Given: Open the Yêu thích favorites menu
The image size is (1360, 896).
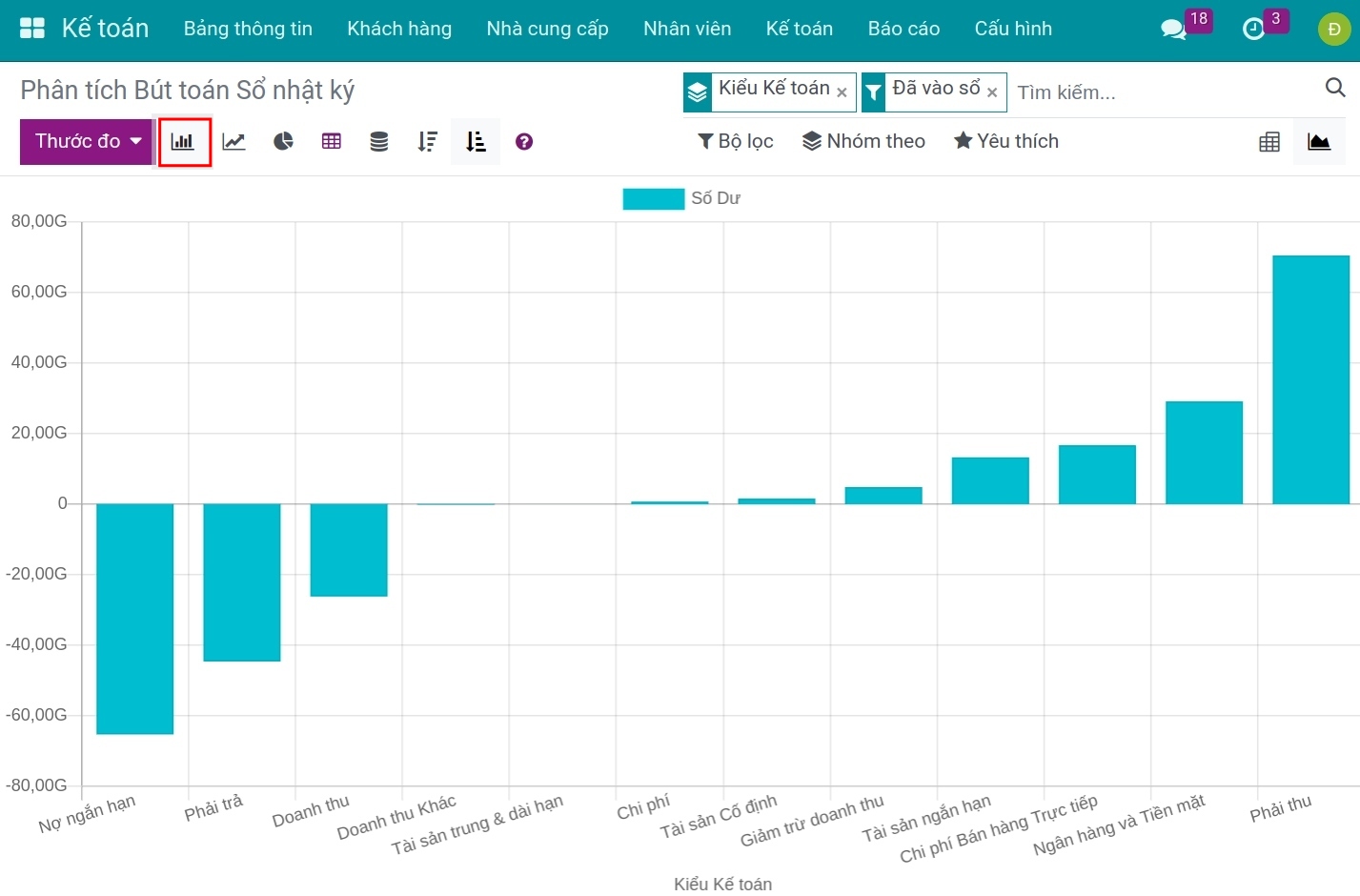Looking at the screenshot, I should pos(1006,142).
